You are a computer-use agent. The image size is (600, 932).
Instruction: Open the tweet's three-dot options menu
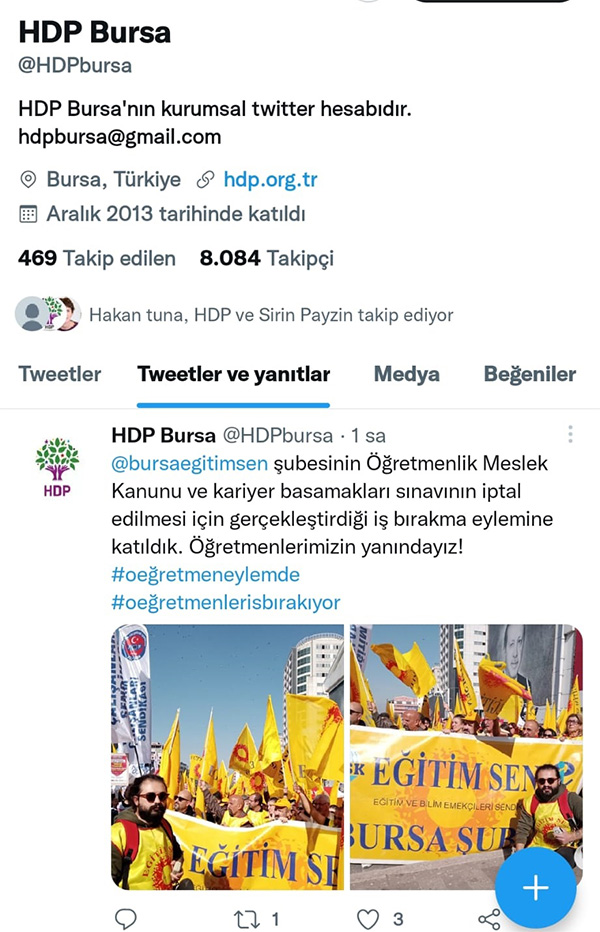[570, 434]
